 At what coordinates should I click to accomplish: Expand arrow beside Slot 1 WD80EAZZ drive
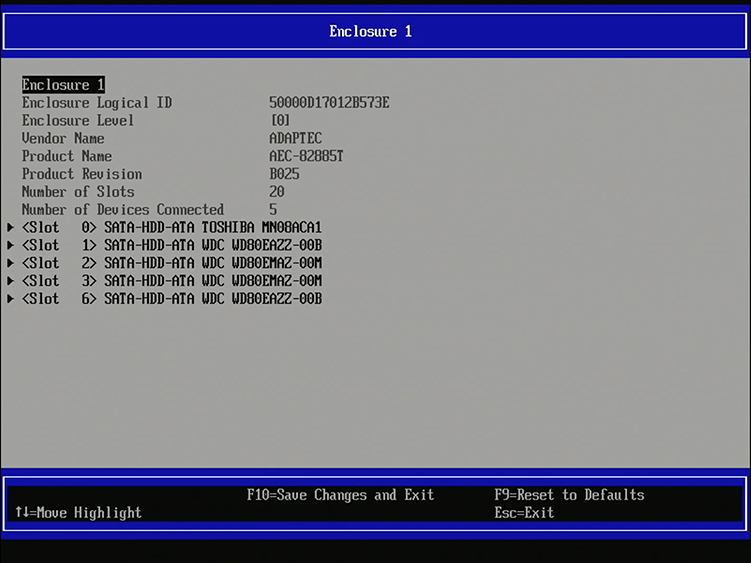tap(10, 245)
